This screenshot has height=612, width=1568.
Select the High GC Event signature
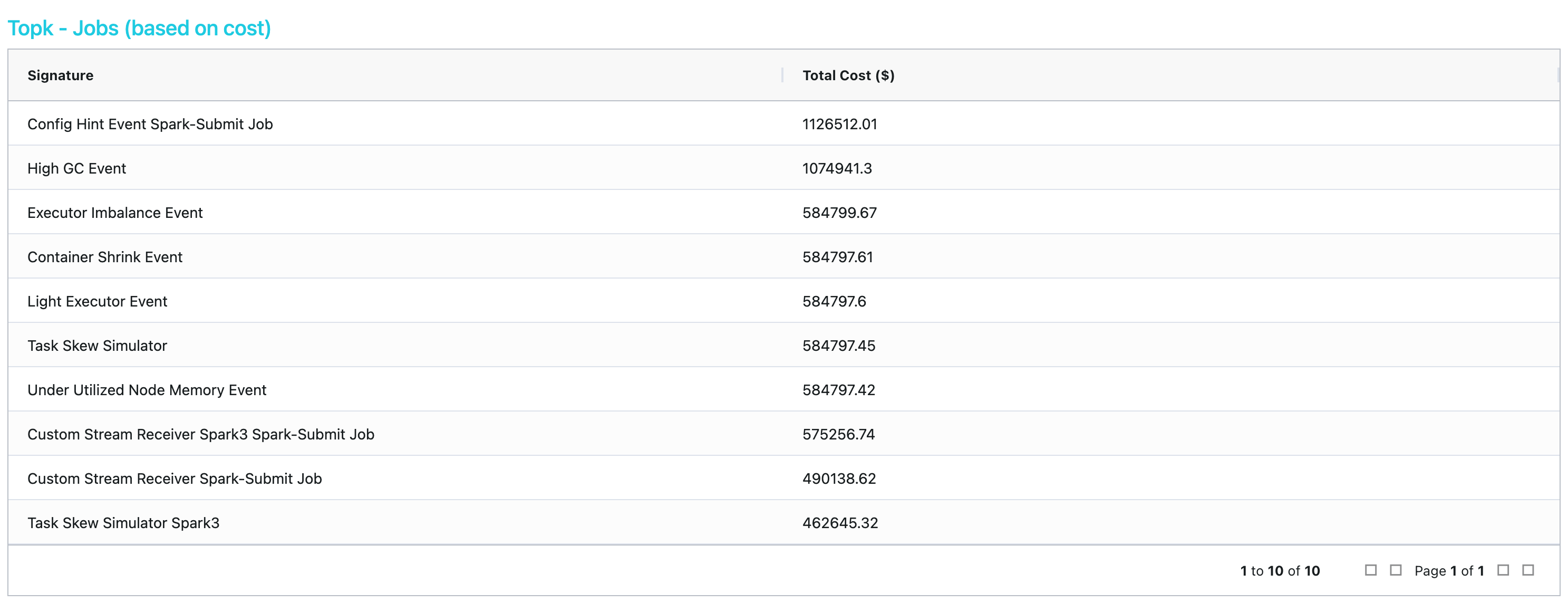(x=76, y=169)
